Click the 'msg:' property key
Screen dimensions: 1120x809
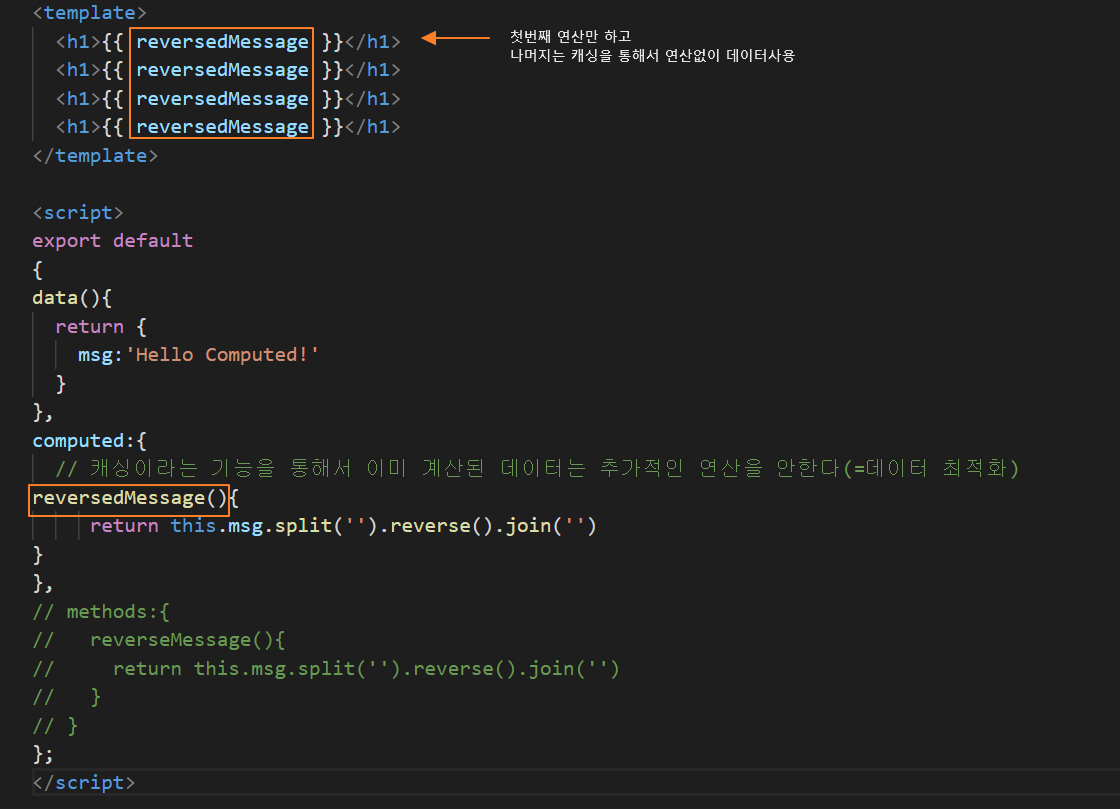coord(101,355)
